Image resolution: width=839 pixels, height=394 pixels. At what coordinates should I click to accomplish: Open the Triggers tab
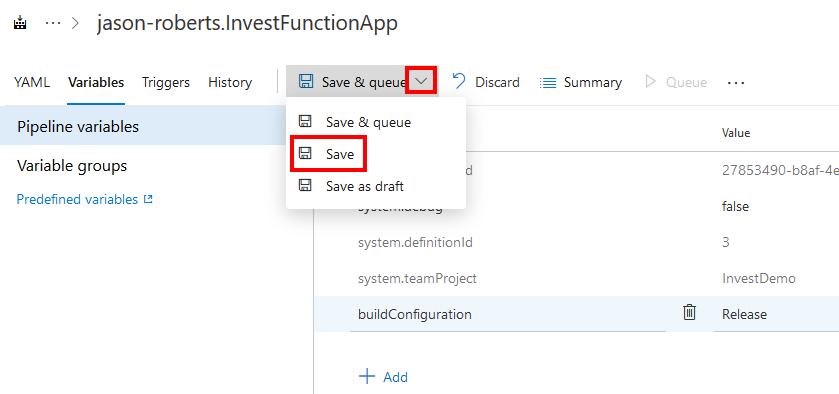click(x=166, y=82)
